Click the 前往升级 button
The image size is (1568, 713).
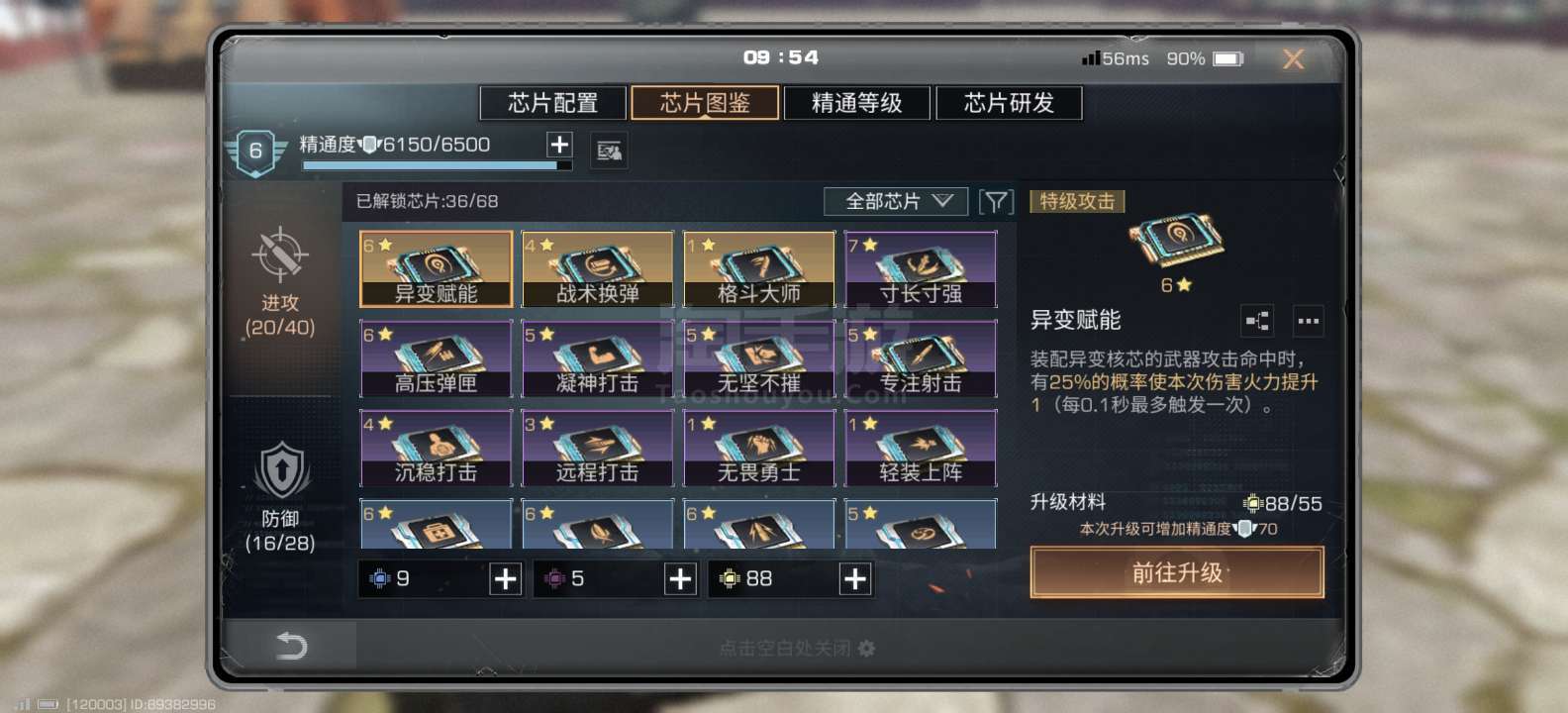1177,572
